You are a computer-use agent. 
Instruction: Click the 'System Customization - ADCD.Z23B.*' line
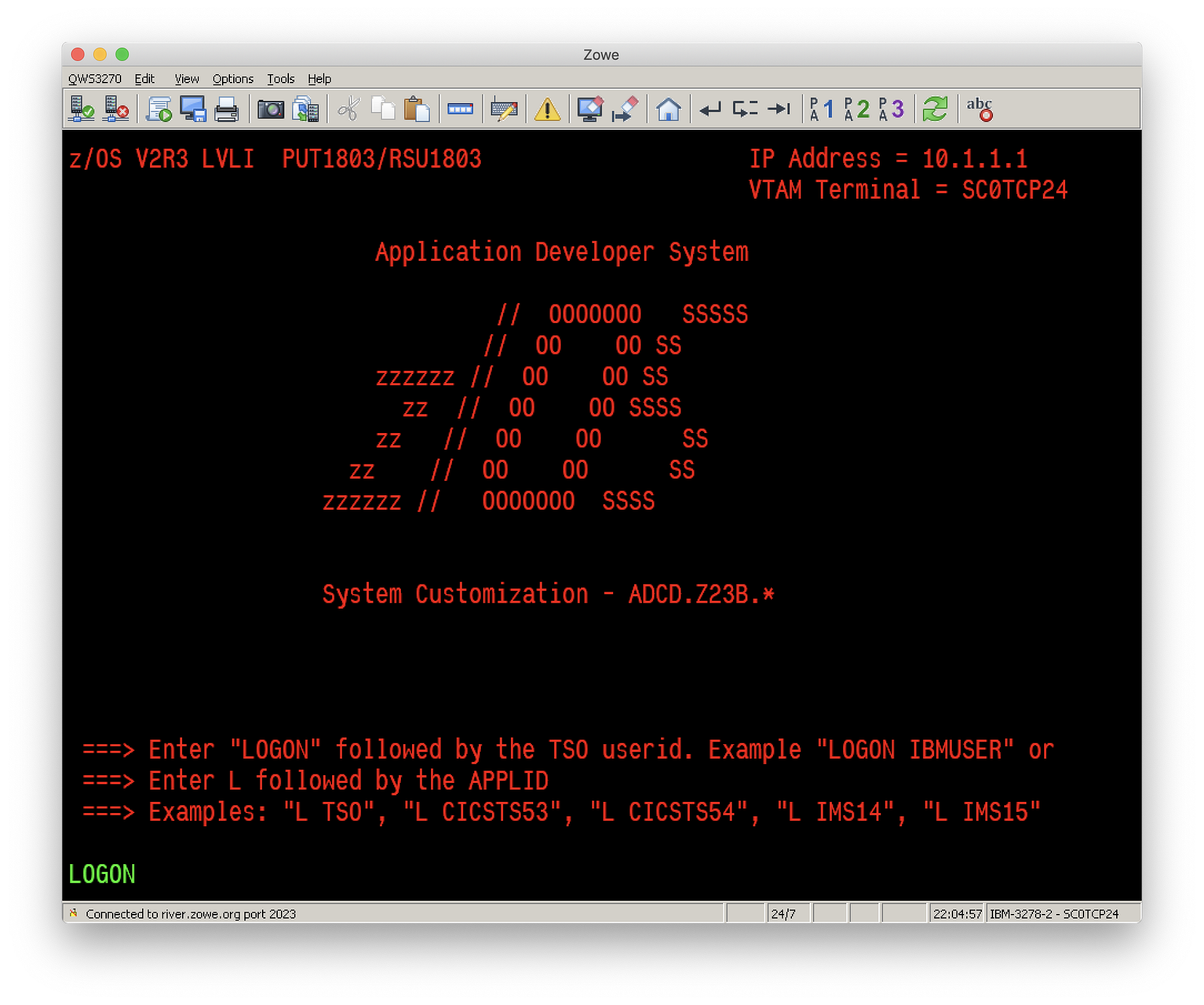click(x=548, y=594)
